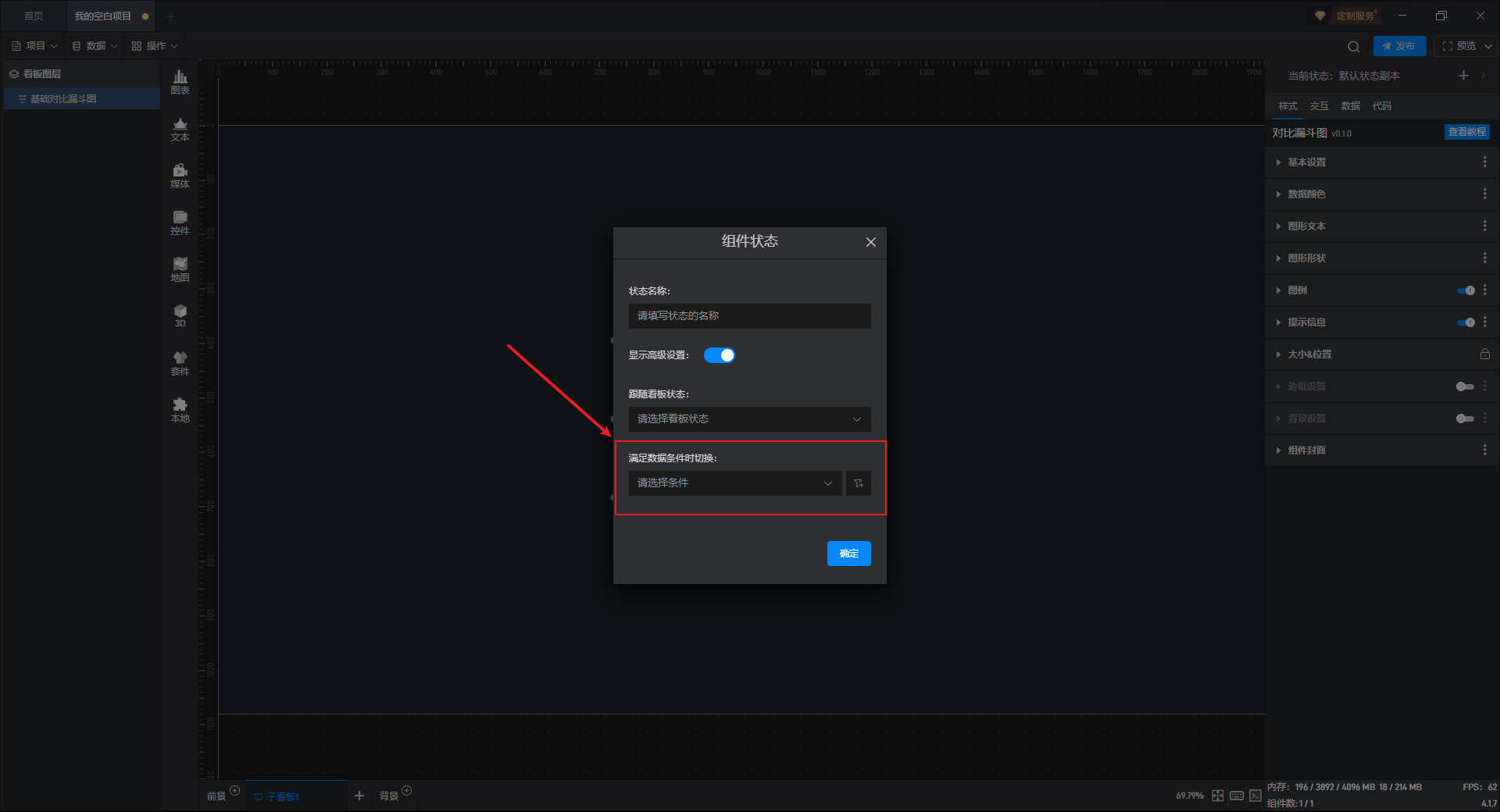
Task: Open the 媒体 media component panel
Action: tap(180, 176)
